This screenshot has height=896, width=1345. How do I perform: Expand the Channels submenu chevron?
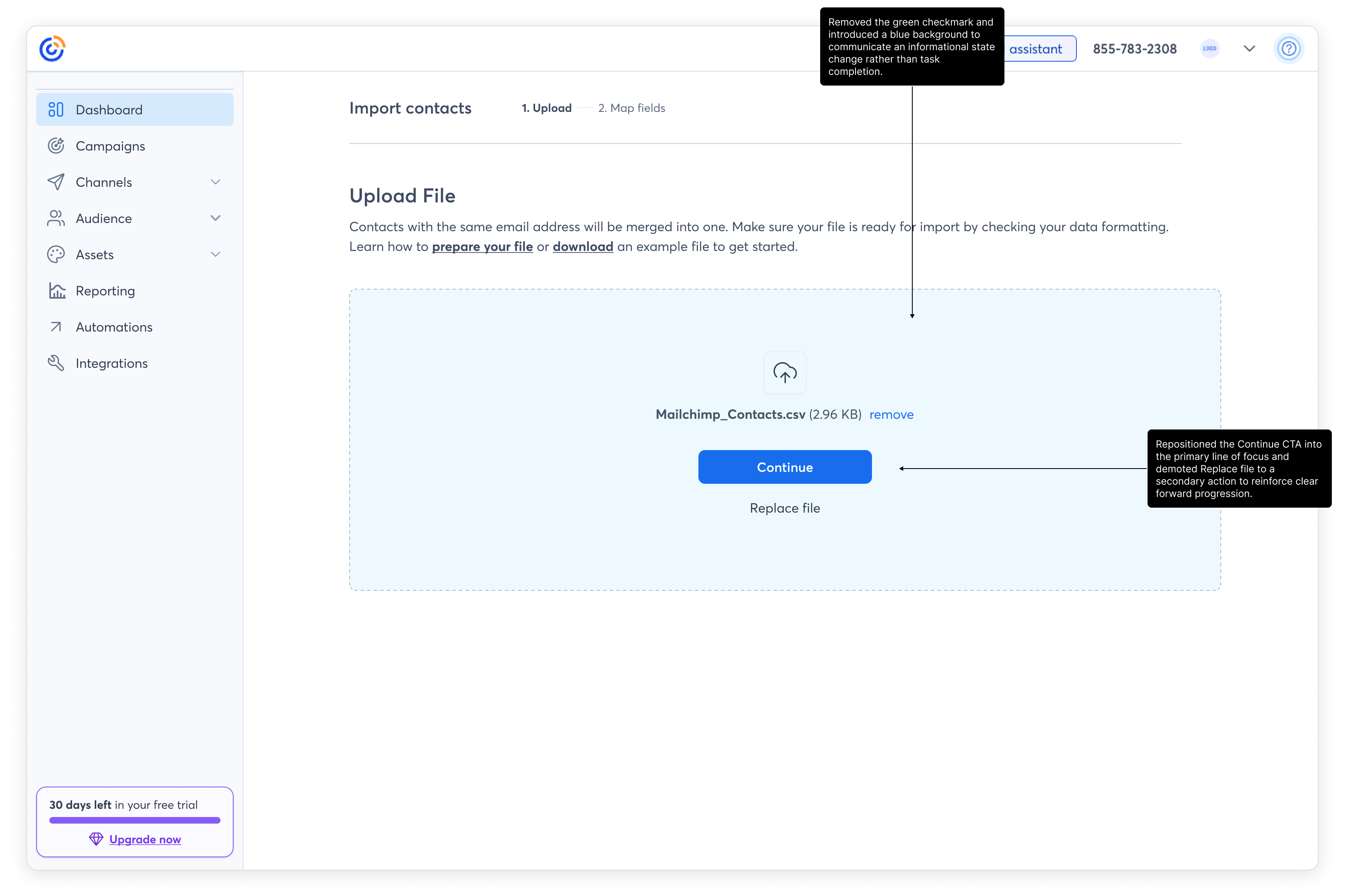(x=216, y=182)
